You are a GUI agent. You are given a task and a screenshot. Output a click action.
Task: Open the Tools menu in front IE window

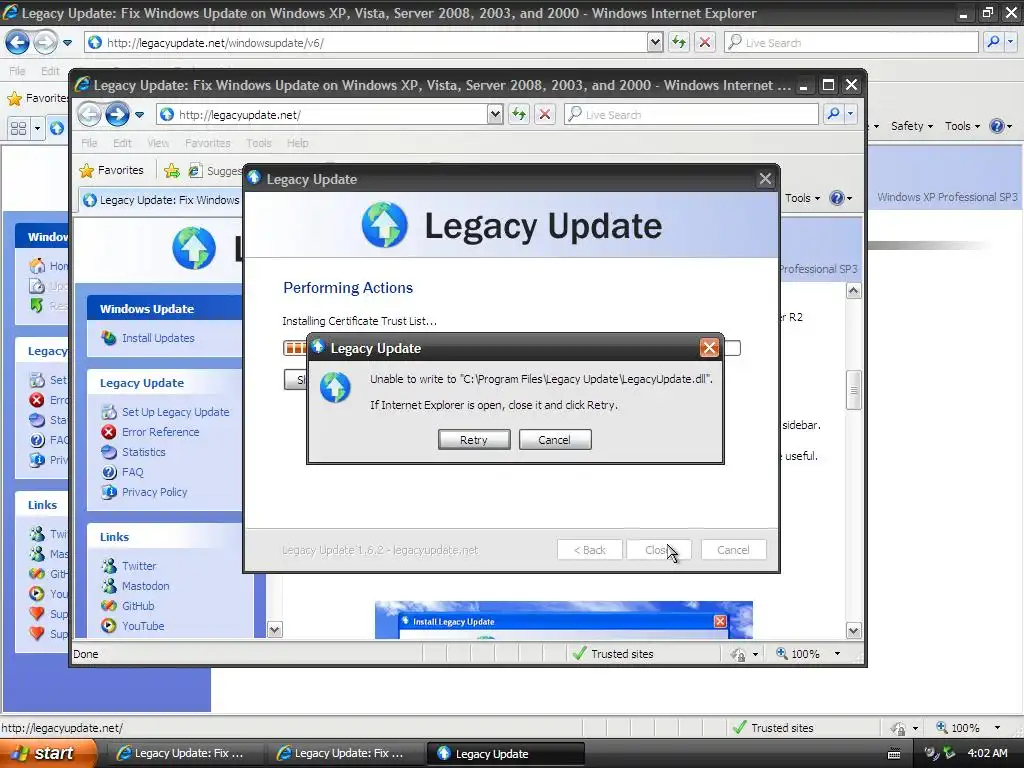[x=259, y=143]
